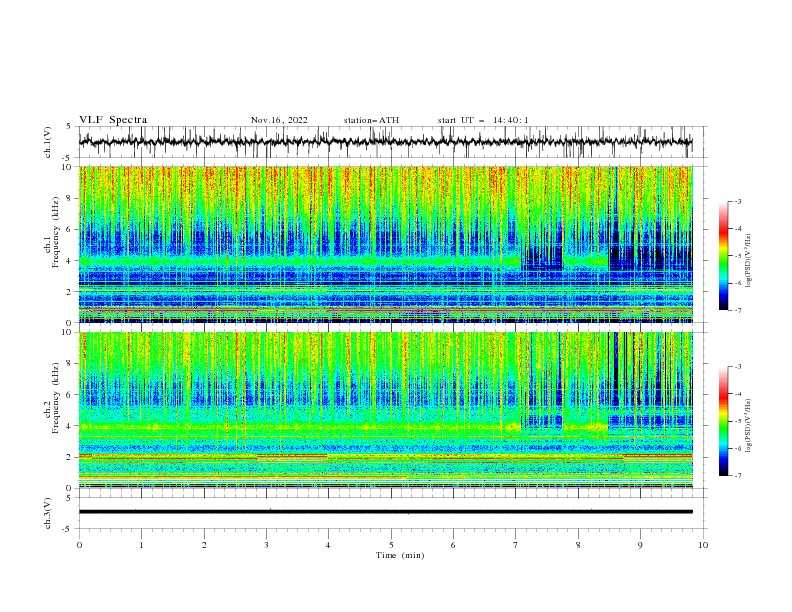
Task: Click the 'ch.3(V)' axis label
Action: (48, 513)
